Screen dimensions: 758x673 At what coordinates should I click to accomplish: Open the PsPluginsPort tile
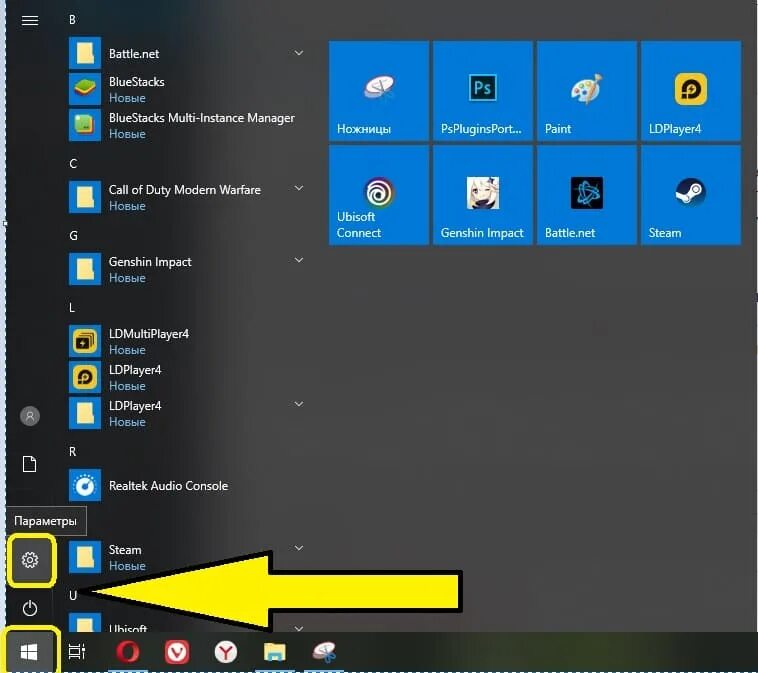(482, 91)
